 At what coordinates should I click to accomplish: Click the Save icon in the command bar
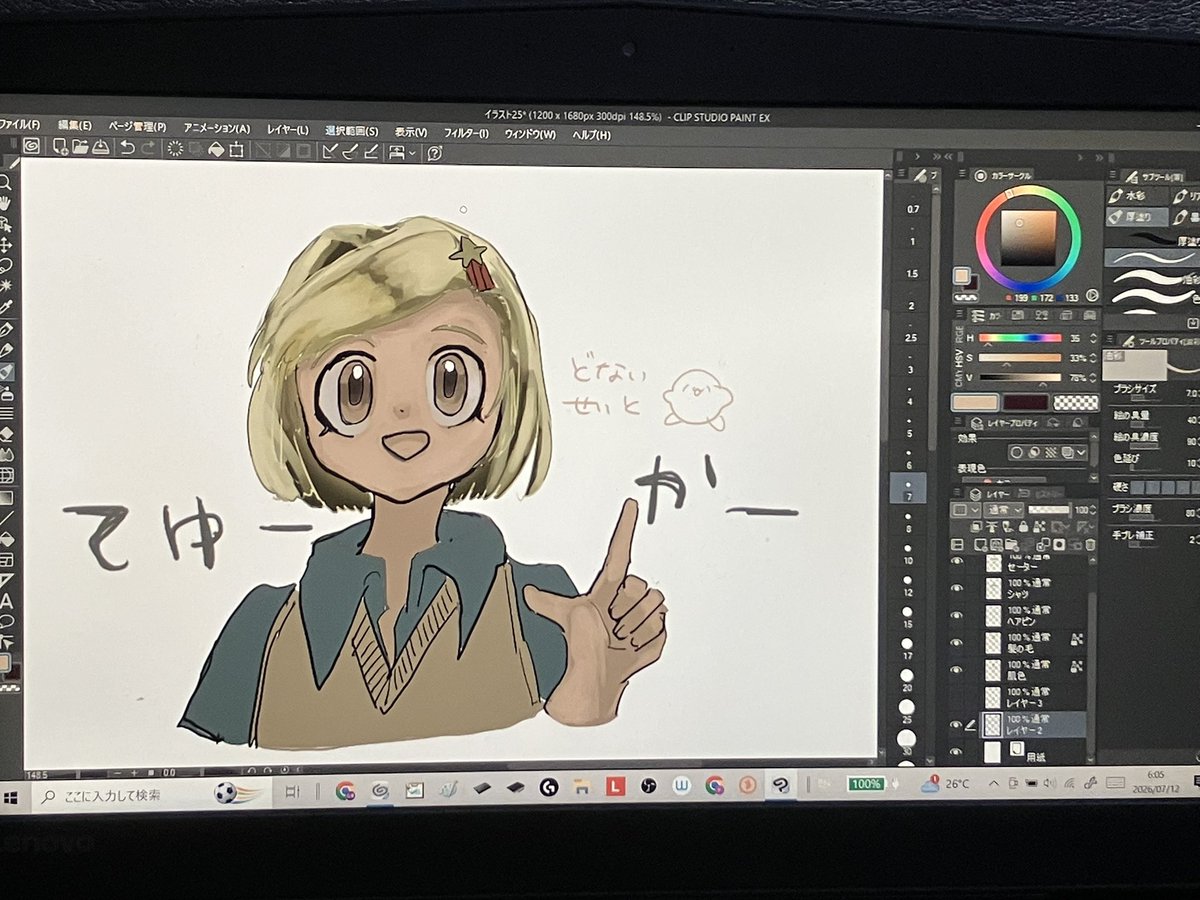click(101, 147)
